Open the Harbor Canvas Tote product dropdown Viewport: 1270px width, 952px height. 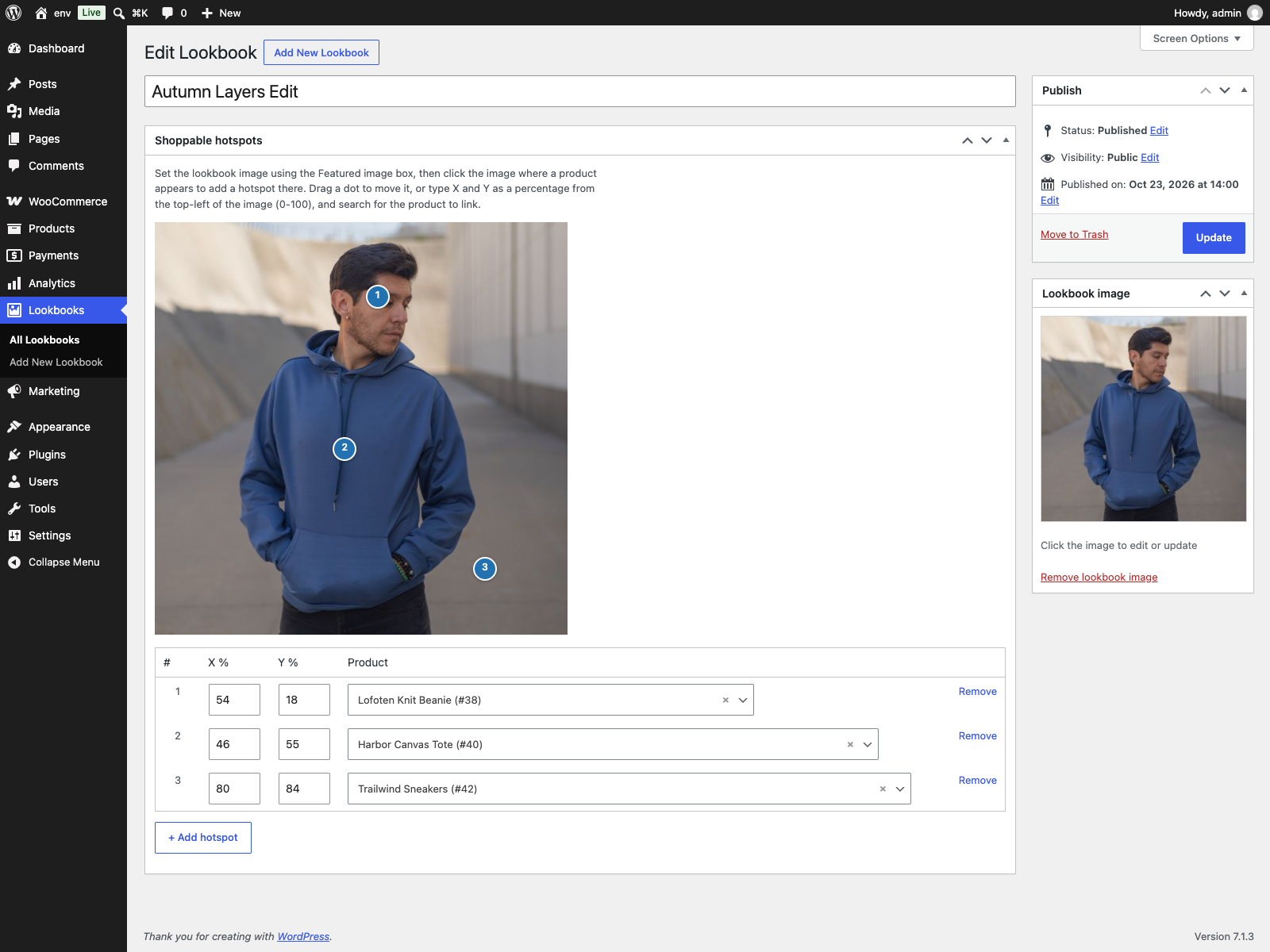coord(868,745)
